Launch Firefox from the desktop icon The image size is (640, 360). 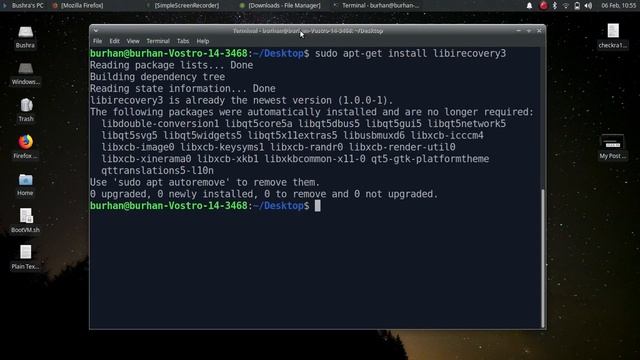point(25,147)
